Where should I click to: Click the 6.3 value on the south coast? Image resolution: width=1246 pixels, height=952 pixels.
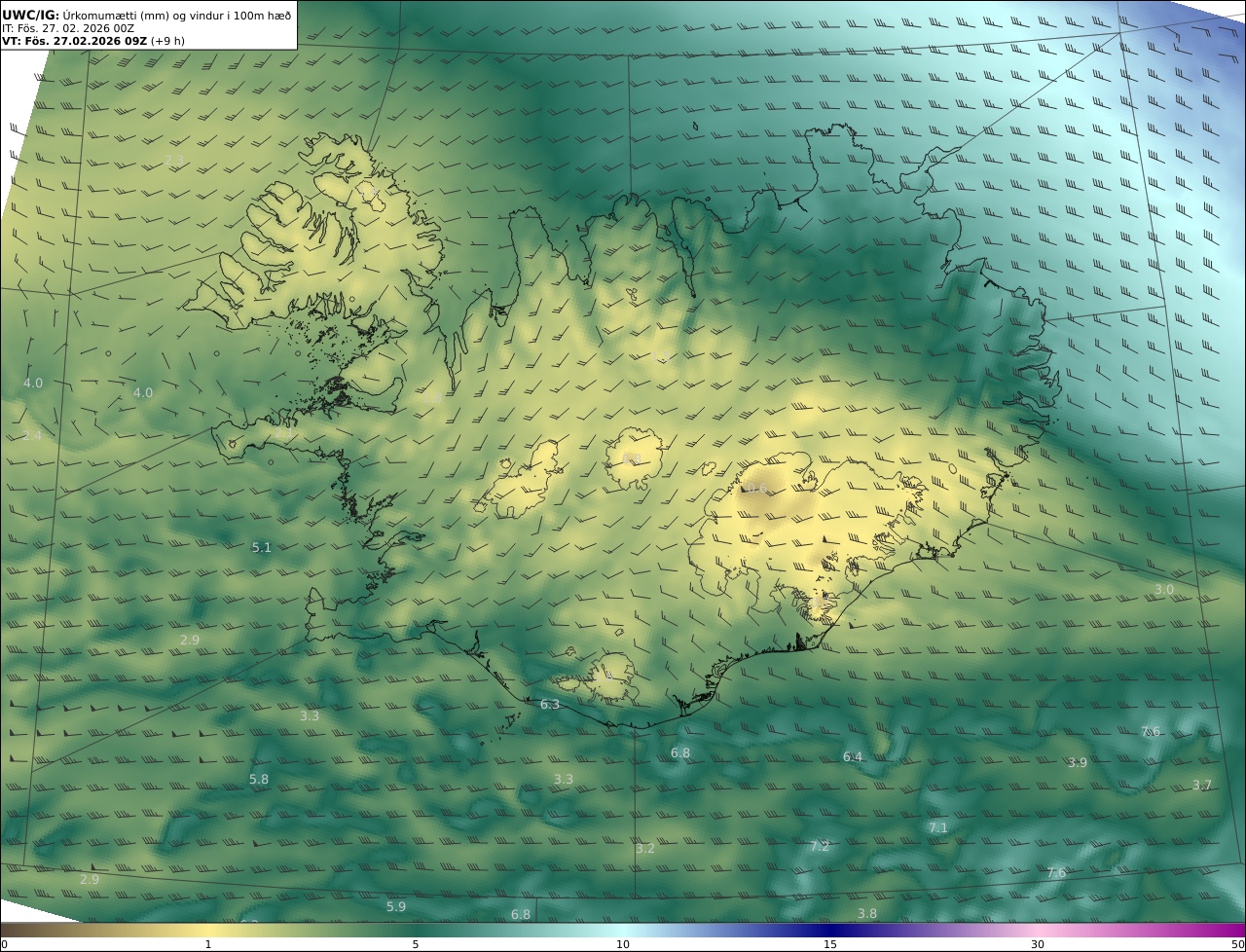tap(550, 705)
